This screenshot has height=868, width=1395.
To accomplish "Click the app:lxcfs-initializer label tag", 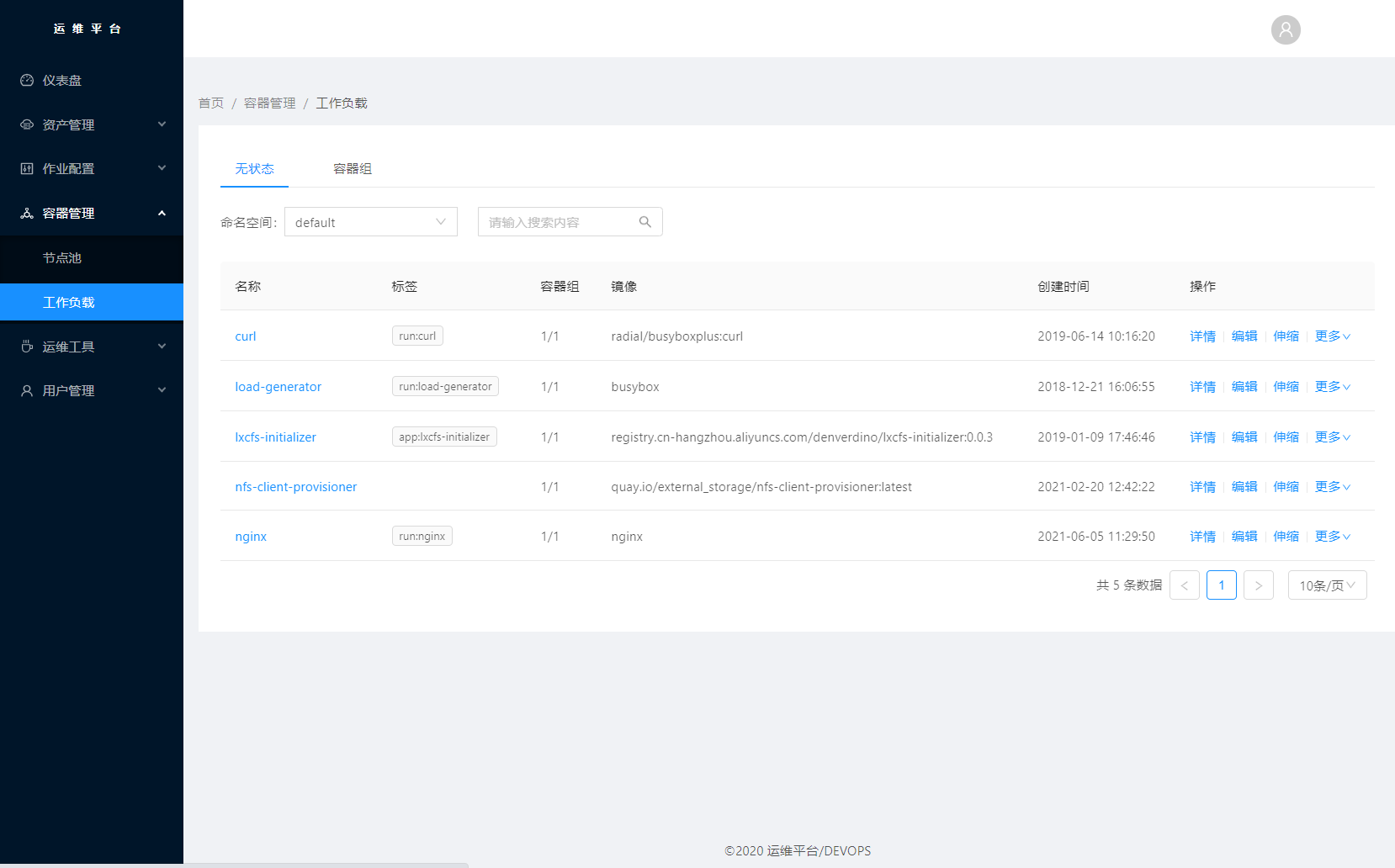I will [x=444, y=437].
